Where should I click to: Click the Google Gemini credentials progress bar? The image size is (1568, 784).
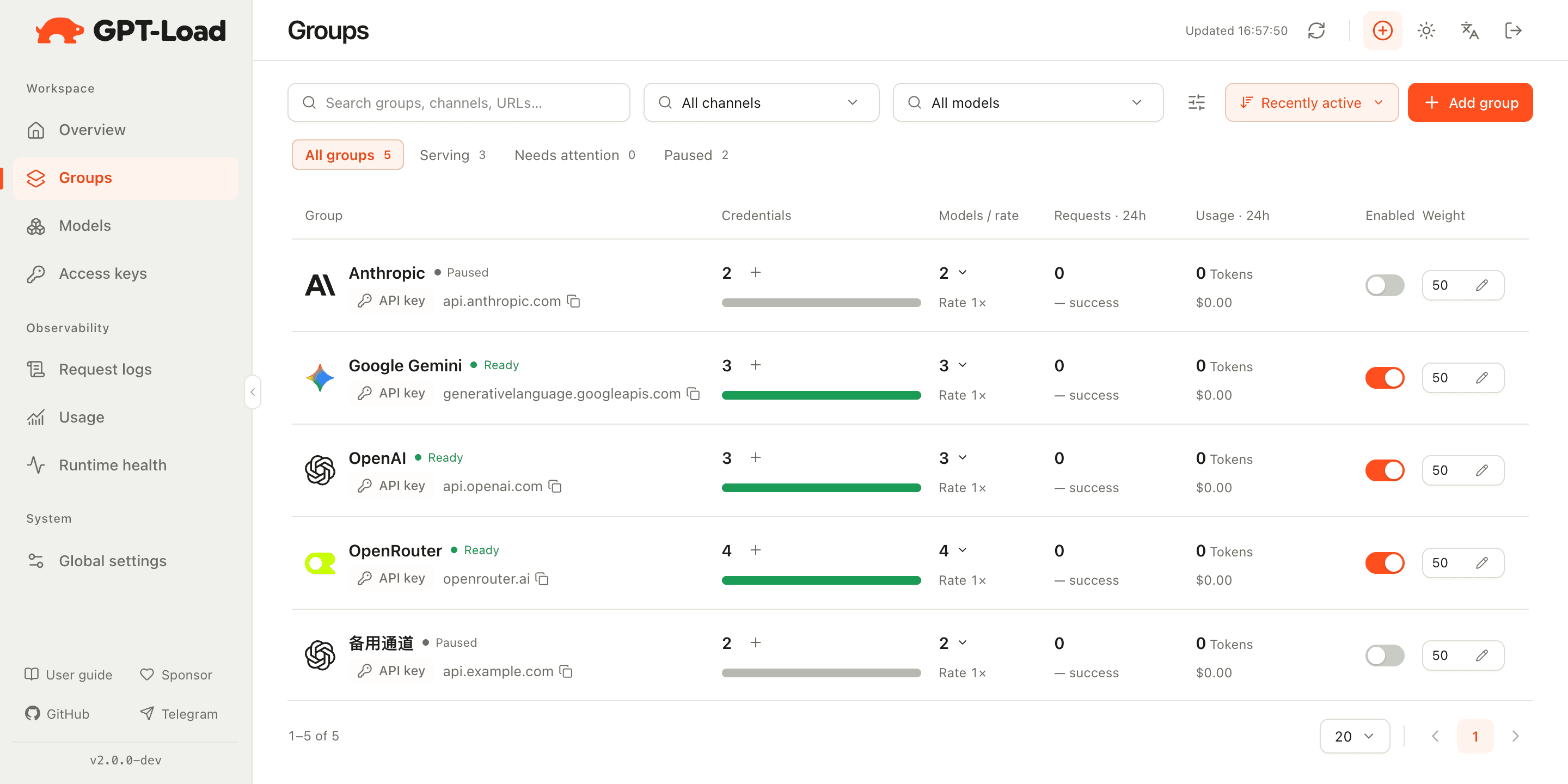tap(820, 396)
